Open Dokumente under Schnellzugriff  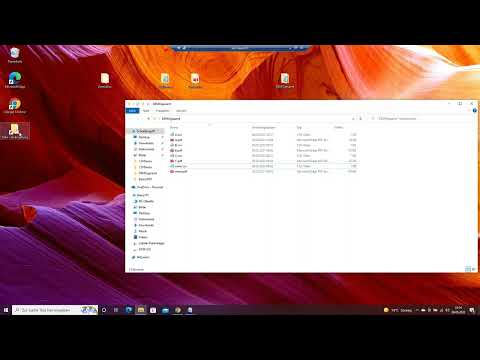coord(146,149)
